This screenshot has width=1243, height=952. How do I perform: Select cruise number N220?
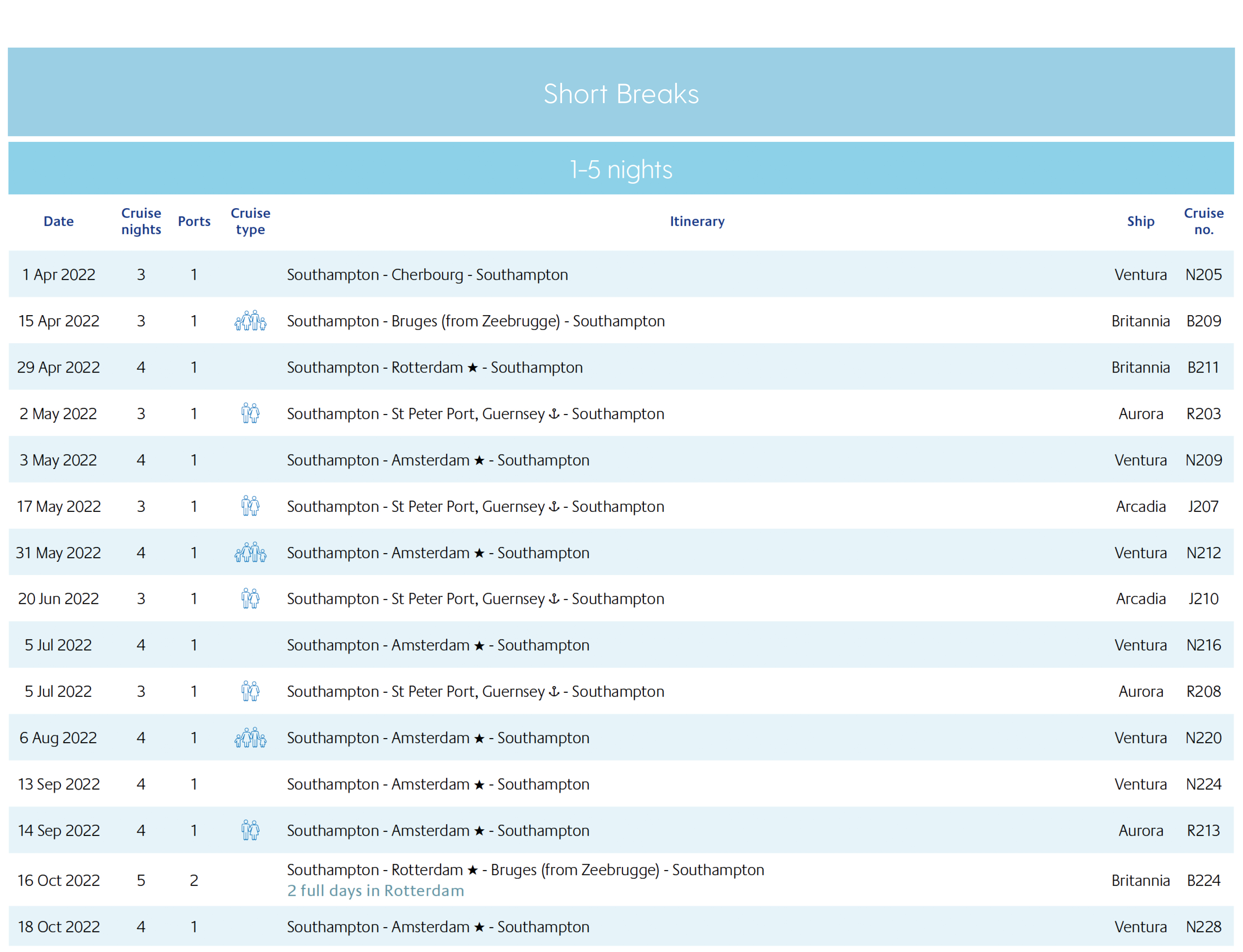pos(1203,738)
